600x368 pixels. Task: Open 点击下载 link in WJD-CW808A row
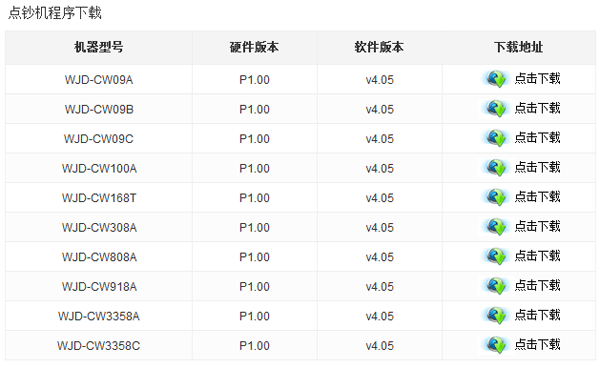[x=537, y=256]
